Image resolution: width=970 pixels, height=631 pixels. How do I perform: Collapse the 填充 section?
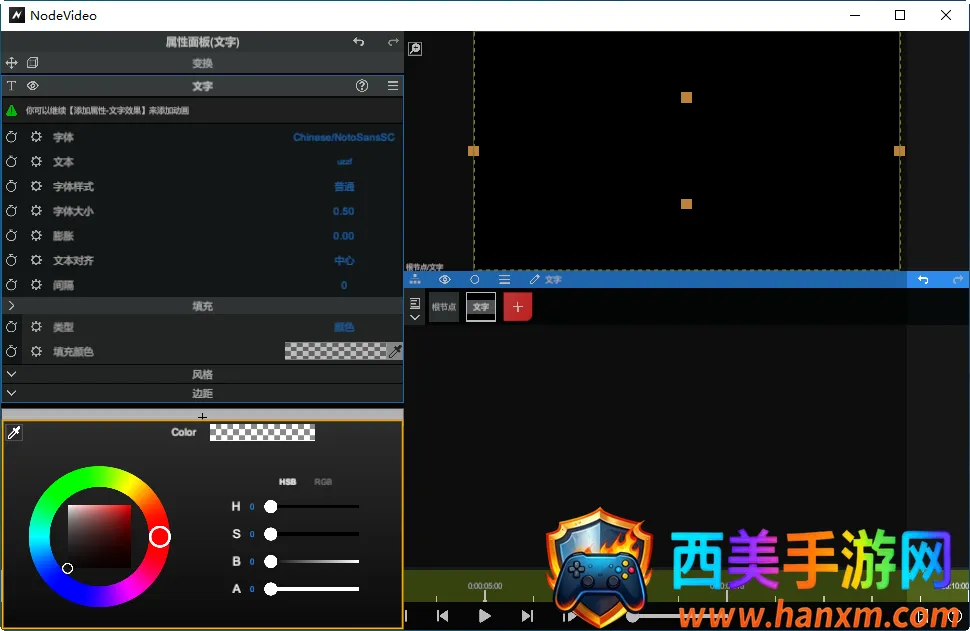pos(11,306)
